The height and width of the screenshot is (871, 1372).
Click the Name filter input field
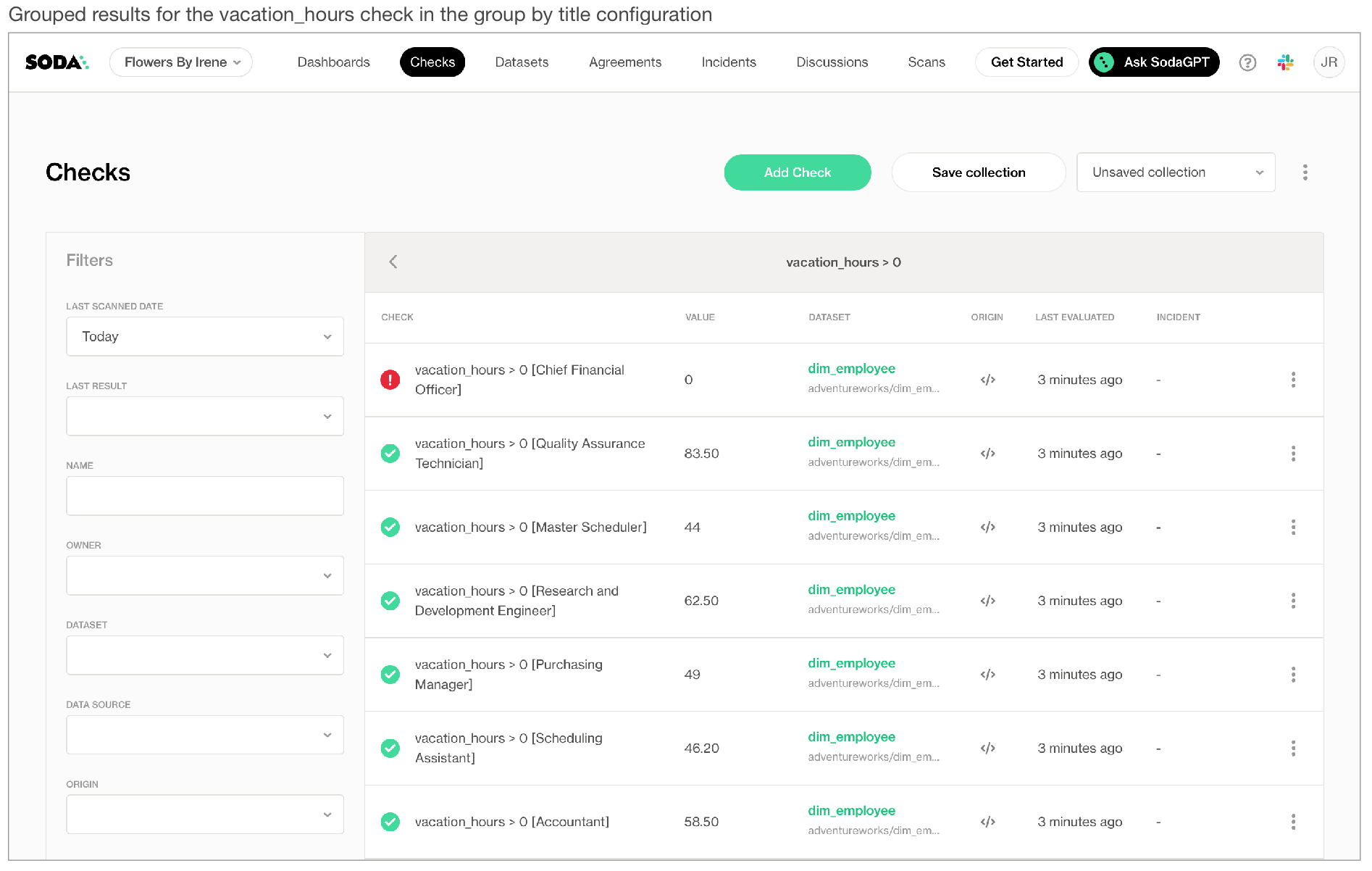(x=205, y=496)
